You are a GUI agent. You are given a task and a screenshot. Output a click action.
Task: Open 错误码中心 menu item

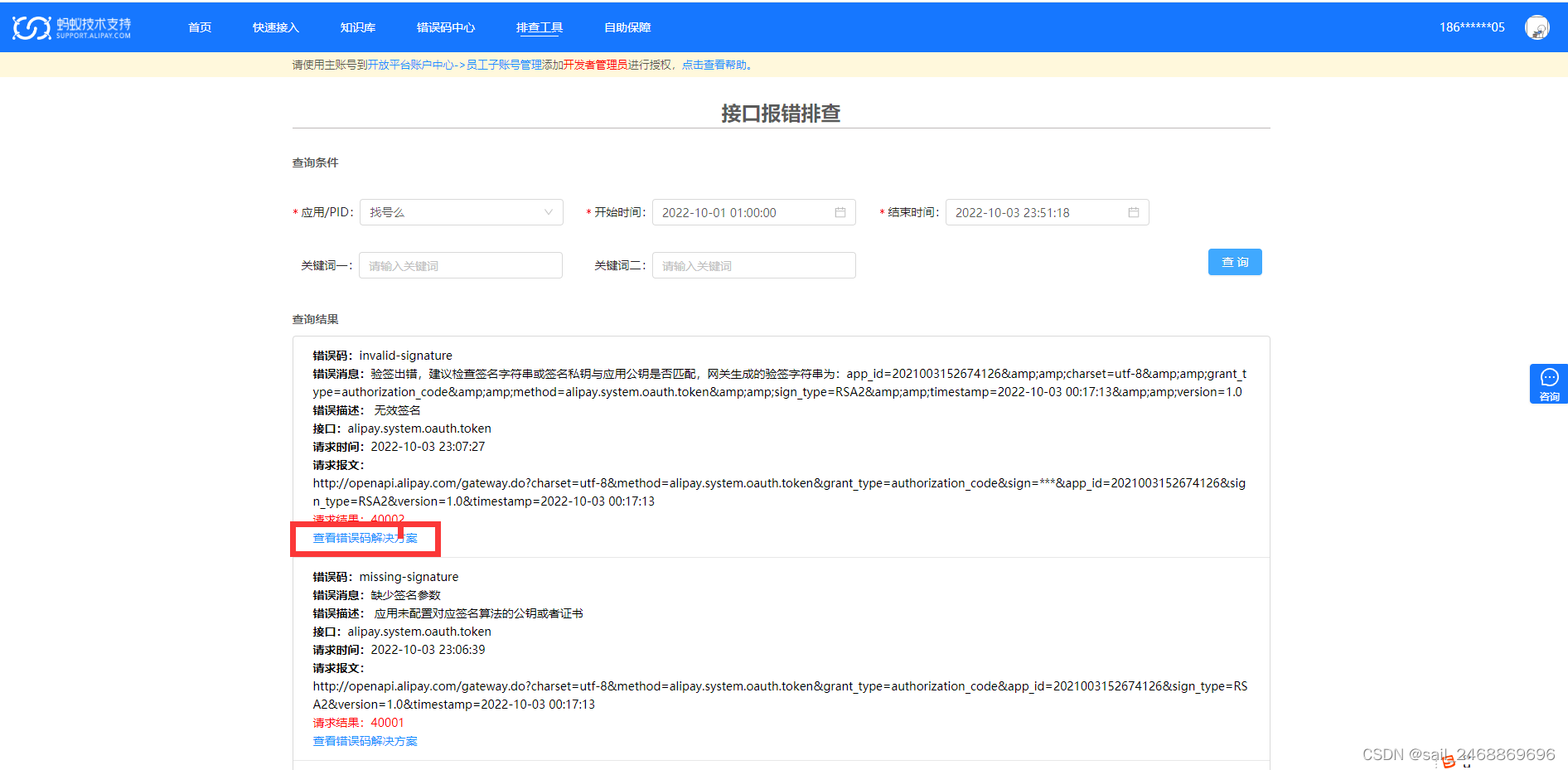(x=446, y=27)
